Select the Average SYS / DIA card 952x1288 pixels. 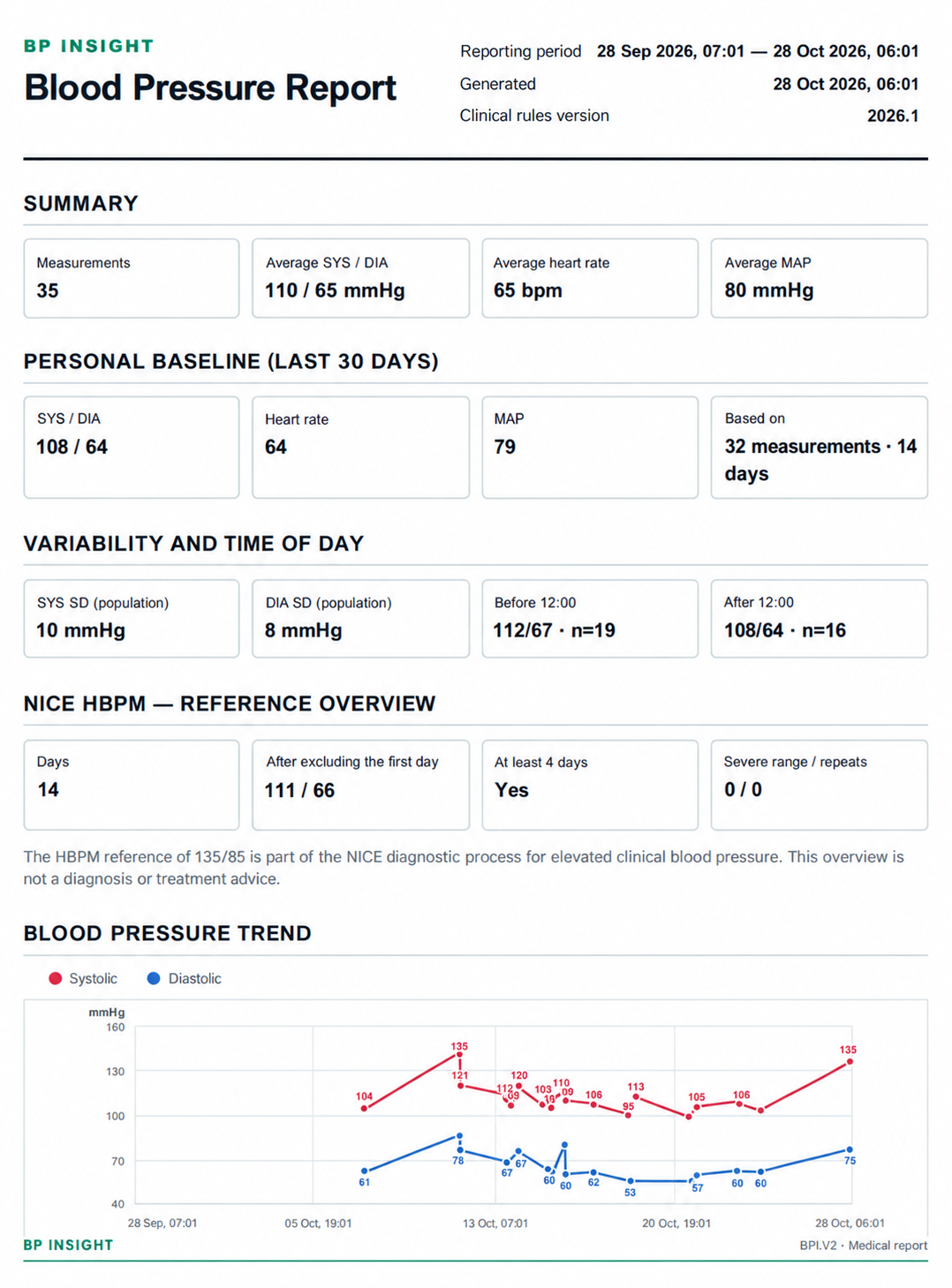point(360,278)
